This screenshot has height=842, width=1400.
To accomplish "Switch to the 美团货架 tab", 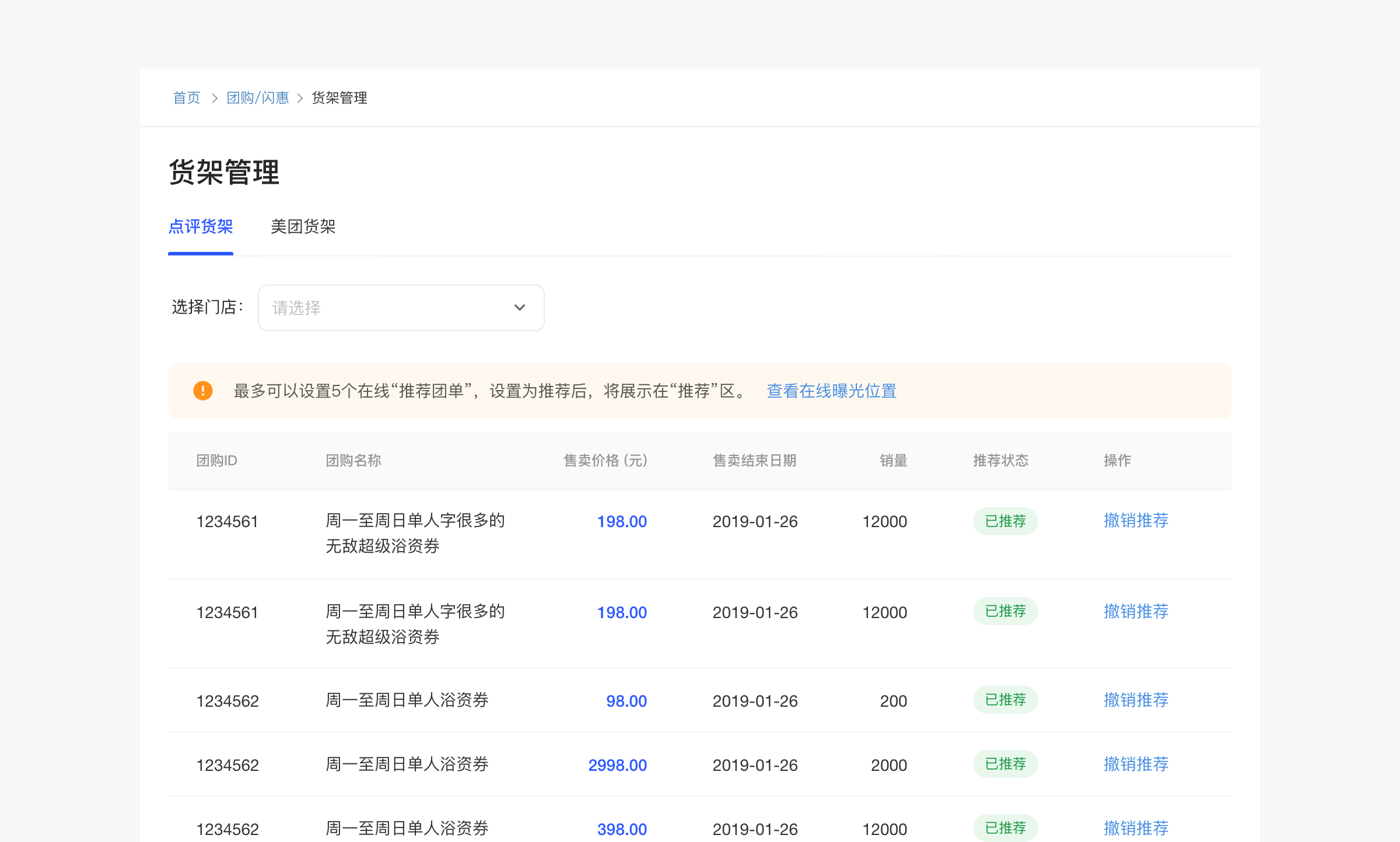I will (x=303, y=227).
